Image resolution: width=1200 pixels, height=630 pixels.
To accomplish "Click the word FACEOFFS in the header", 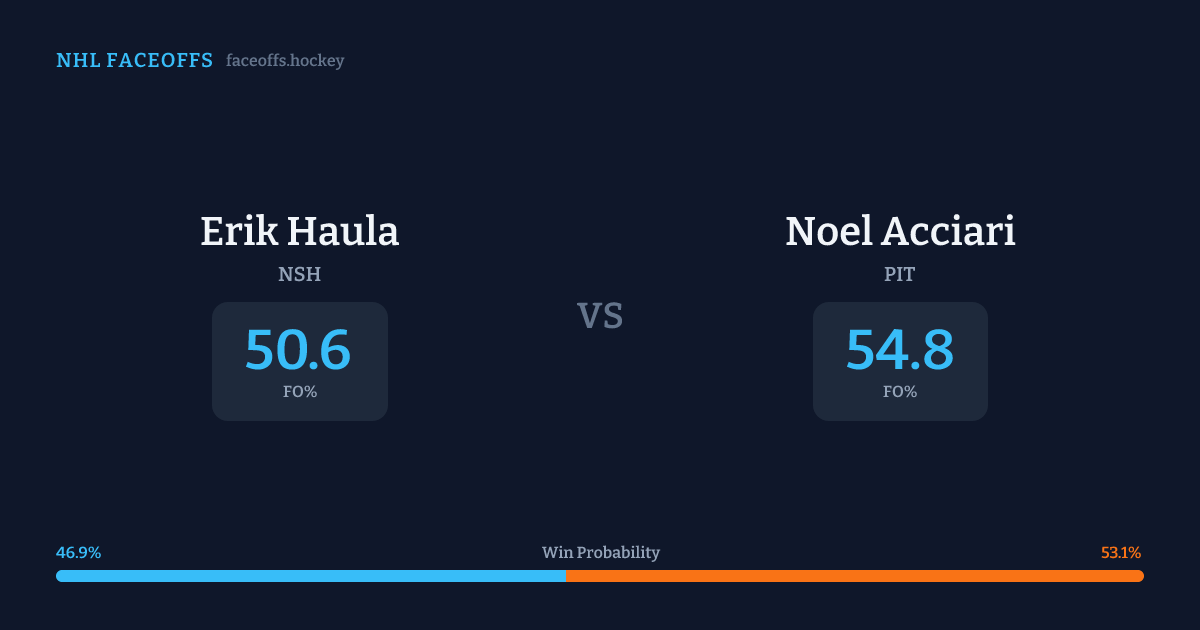I will coord(160,61).
